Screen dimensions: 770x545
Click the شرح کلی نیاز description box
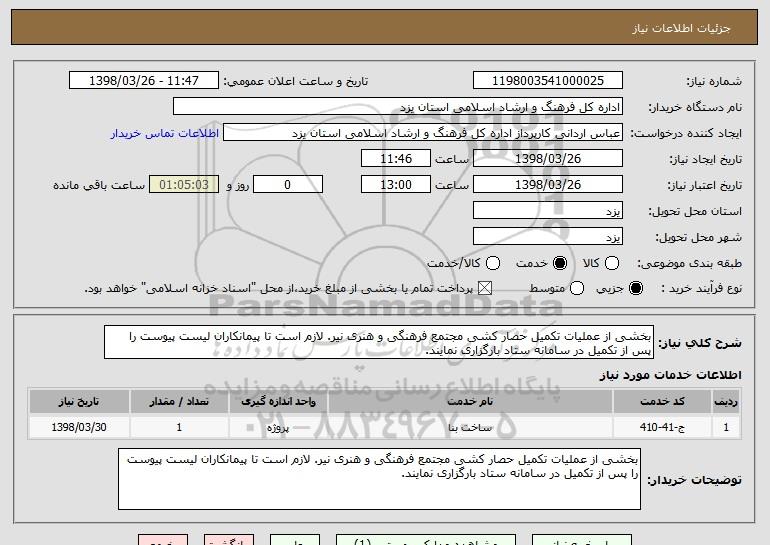point(379,342)
